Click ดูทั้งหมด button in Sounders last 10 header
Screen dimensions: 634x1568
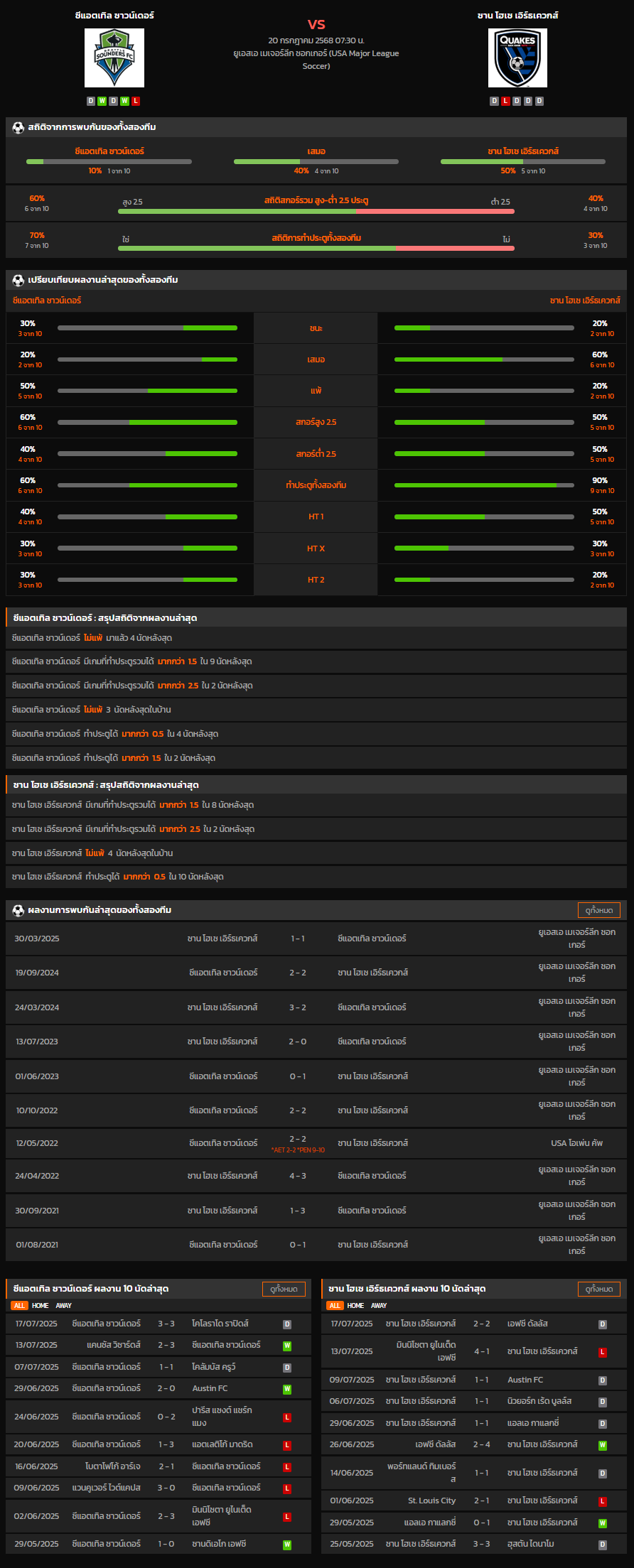tap(284, 1289)
